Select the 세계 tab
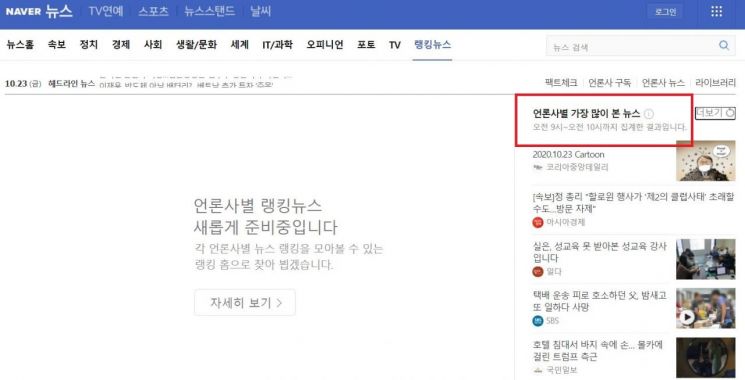 point(239,45)
